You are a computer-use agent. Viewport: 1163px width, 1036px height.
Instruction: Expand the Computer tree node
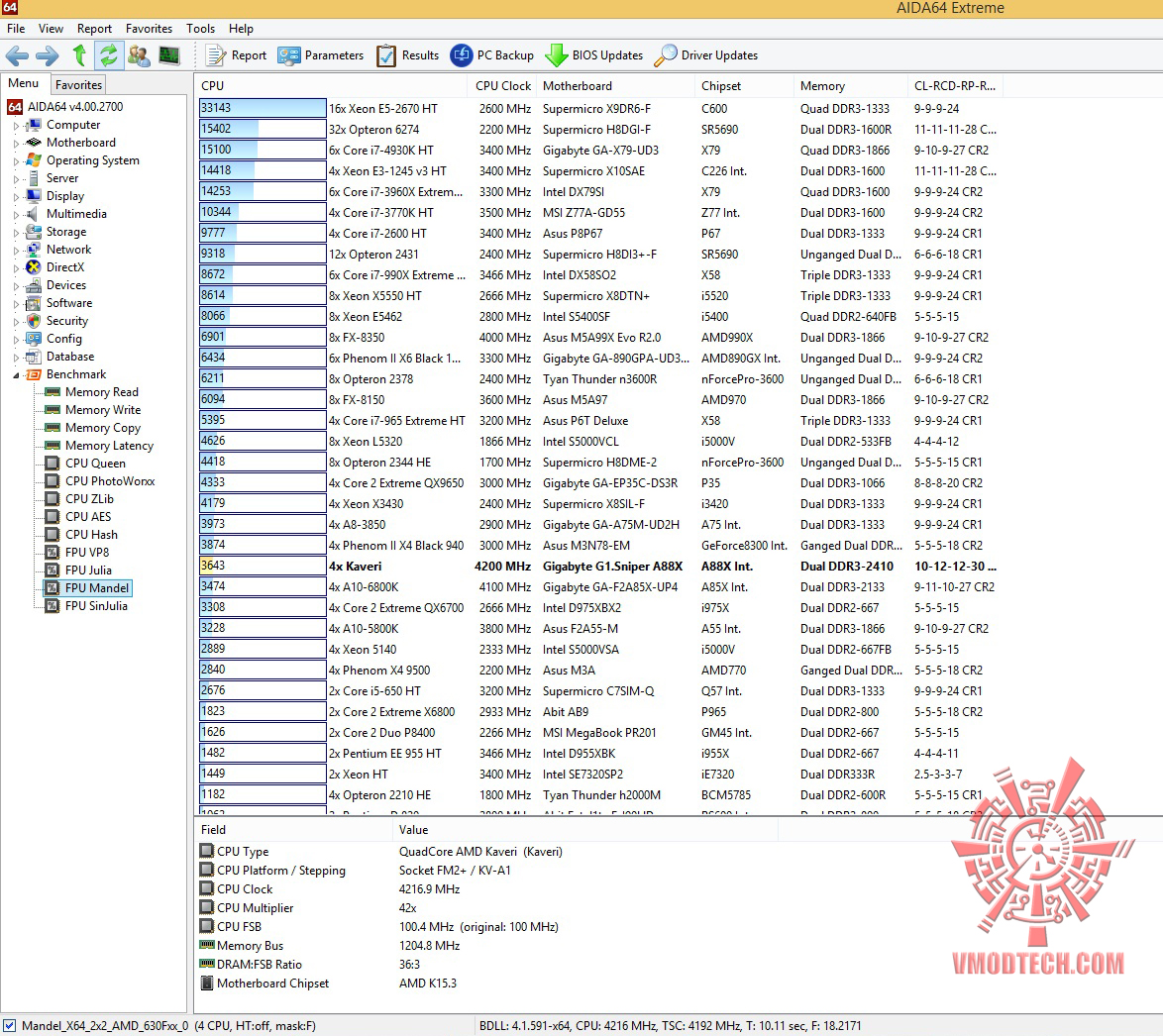click(x=16, y=126)
